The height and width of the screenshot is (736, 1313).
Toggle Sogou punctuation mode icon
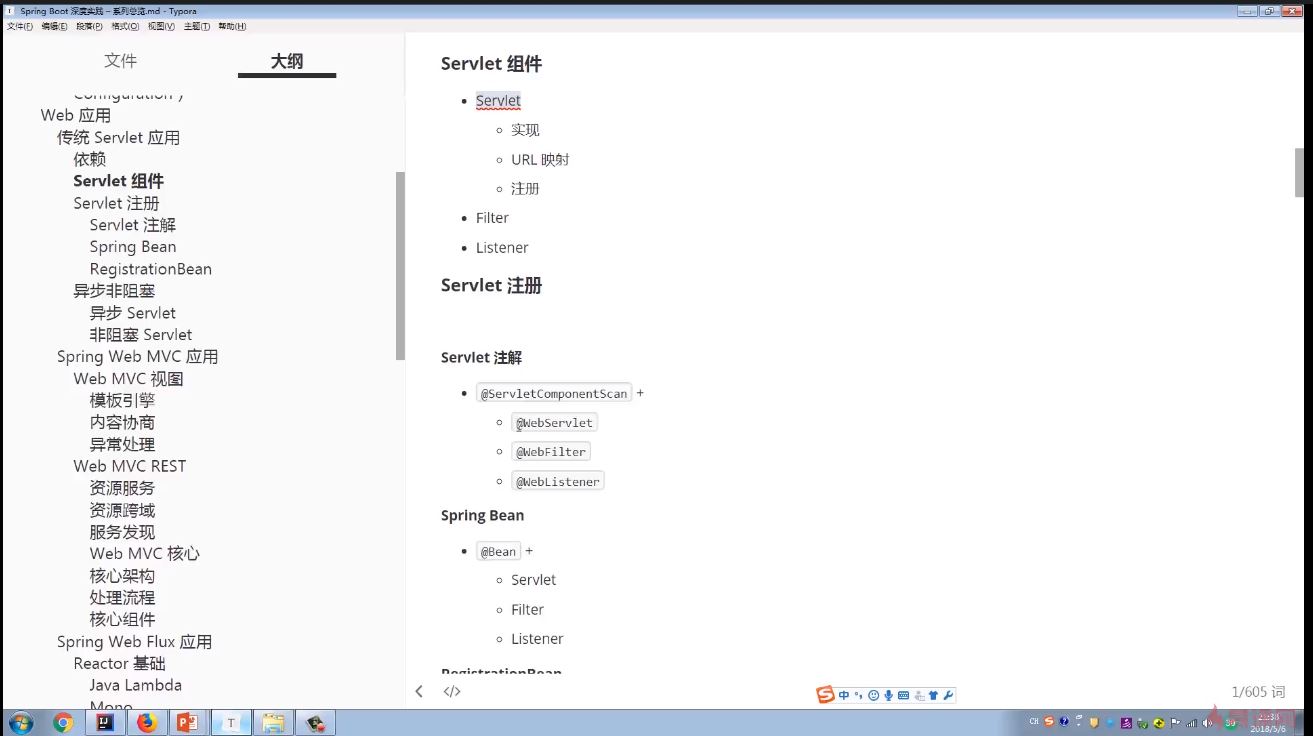pyautogui.click(x=858, y=695)
